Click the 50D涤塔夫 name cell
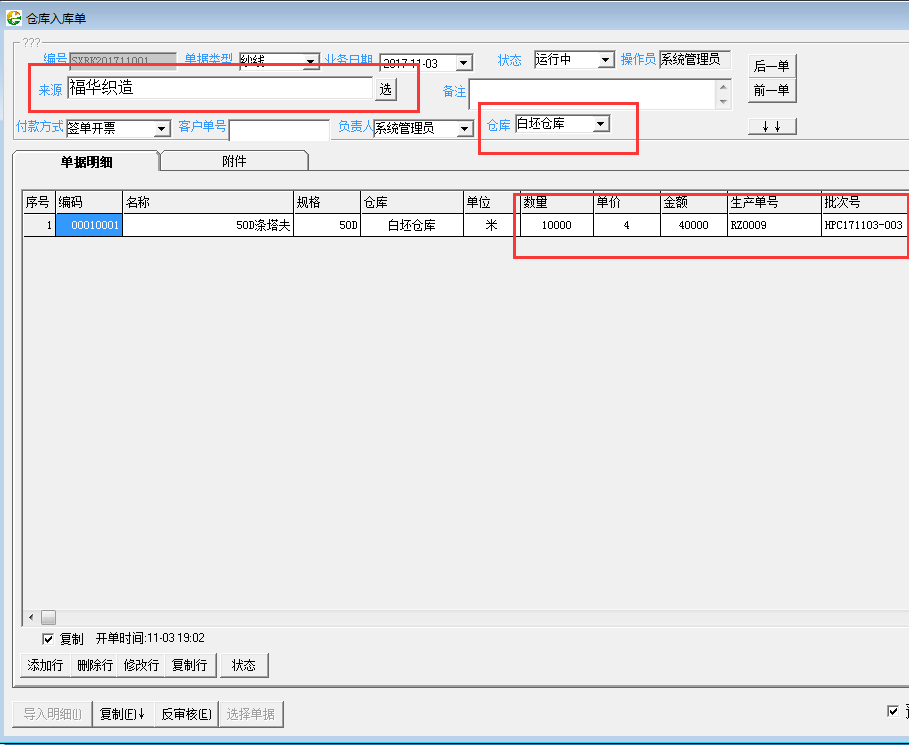Screen dimensions: 909x745 (208, 225)
